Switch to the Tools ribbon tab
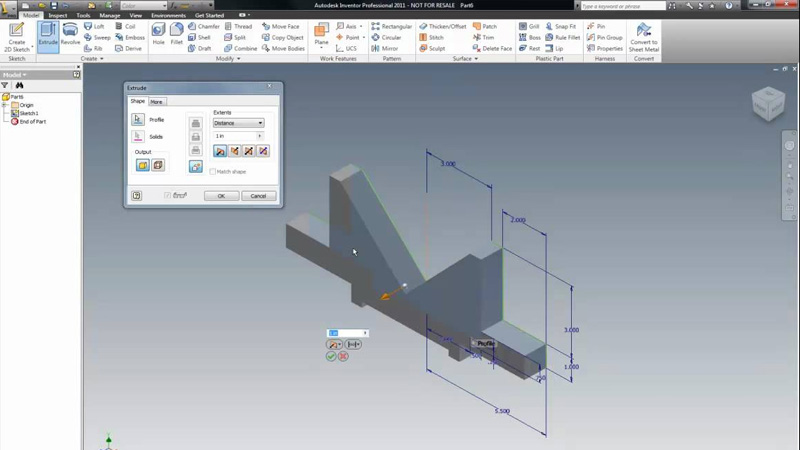The height and width of the screenshot is (450, 800). tap(83, 15)
